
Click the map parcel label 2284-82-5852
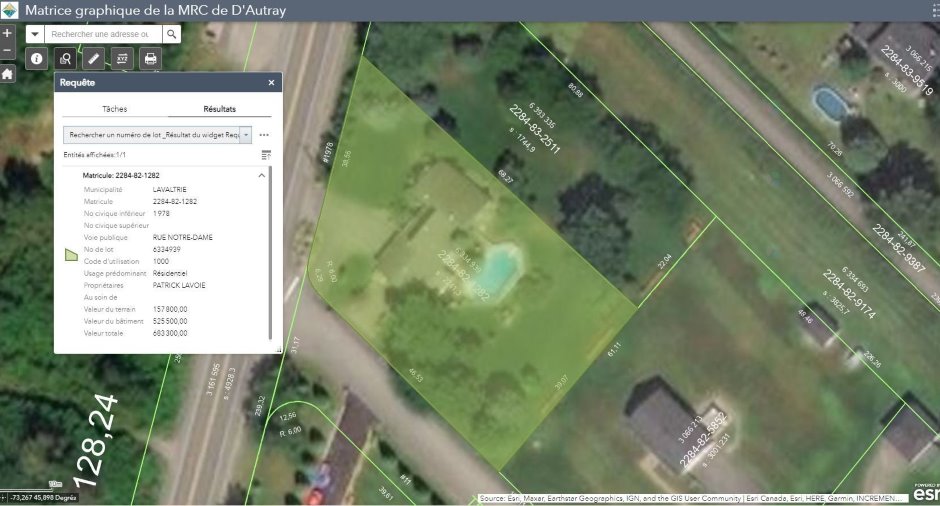703,440
